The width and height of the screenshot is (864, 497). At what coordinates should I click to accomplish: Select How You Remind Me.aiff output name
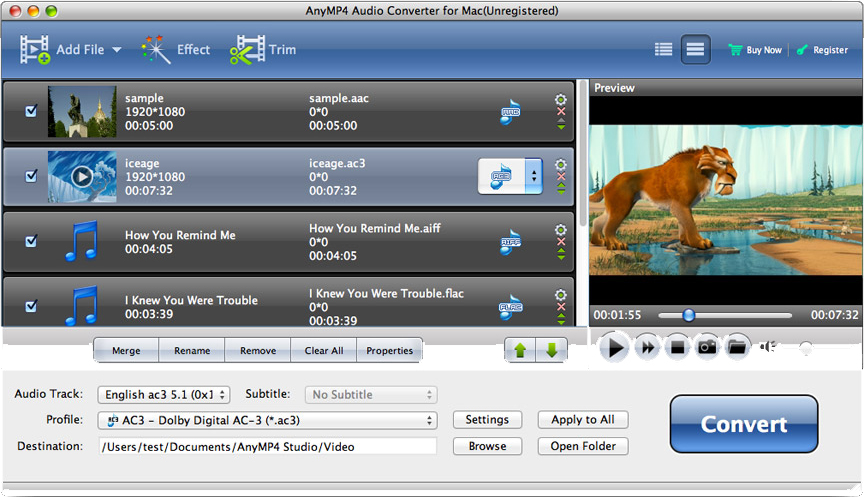[x=375, y=228]
